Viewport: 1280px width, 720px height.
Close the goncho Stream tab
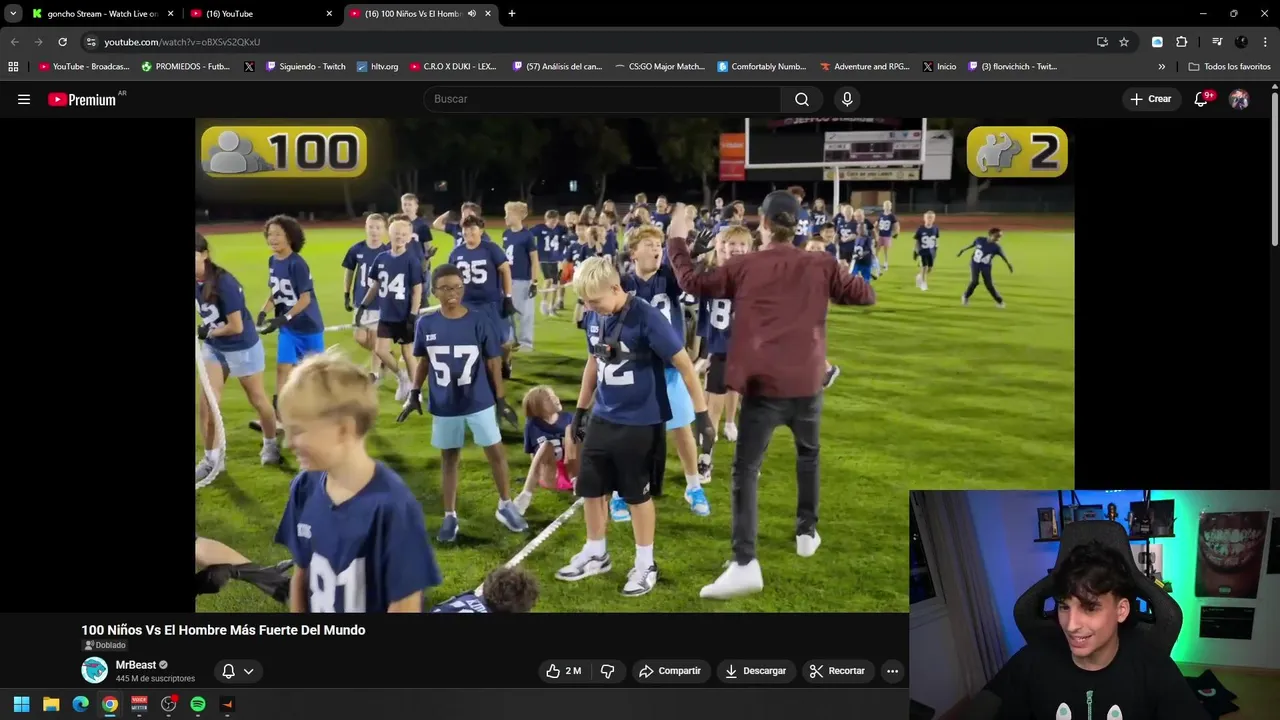pos(171,14)
